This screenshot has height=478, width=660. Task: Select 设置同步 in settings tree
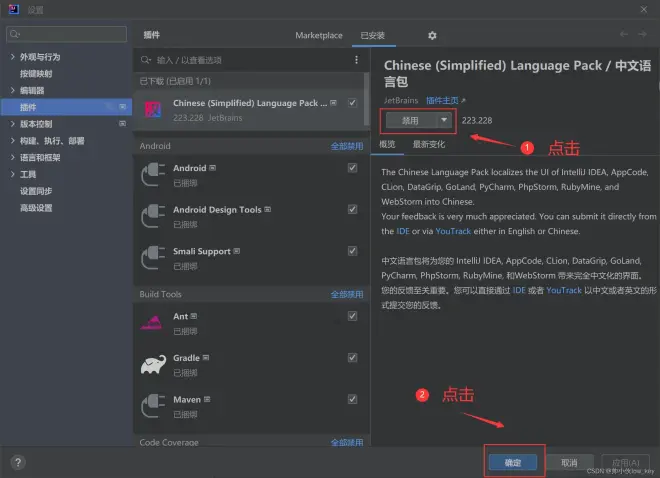tap(36, 191)
